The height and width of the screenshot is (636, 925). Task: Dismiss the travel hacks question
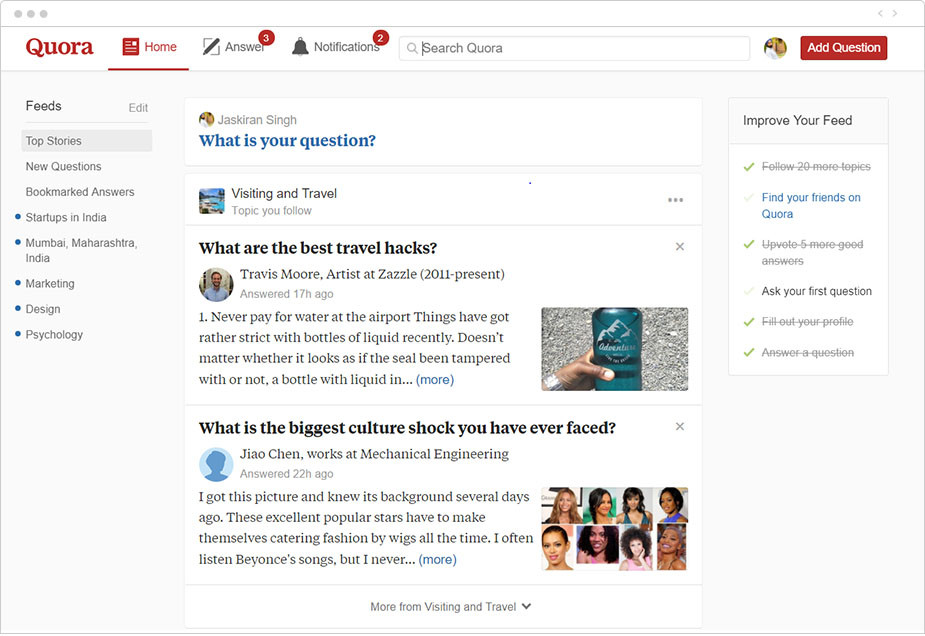click(x=680, y=247)
